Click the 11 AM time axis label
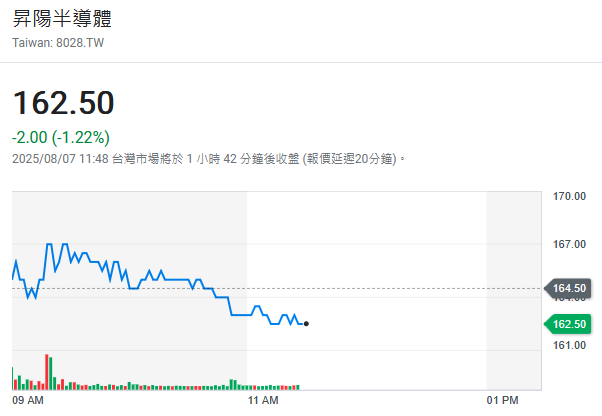 click(263, 400)
